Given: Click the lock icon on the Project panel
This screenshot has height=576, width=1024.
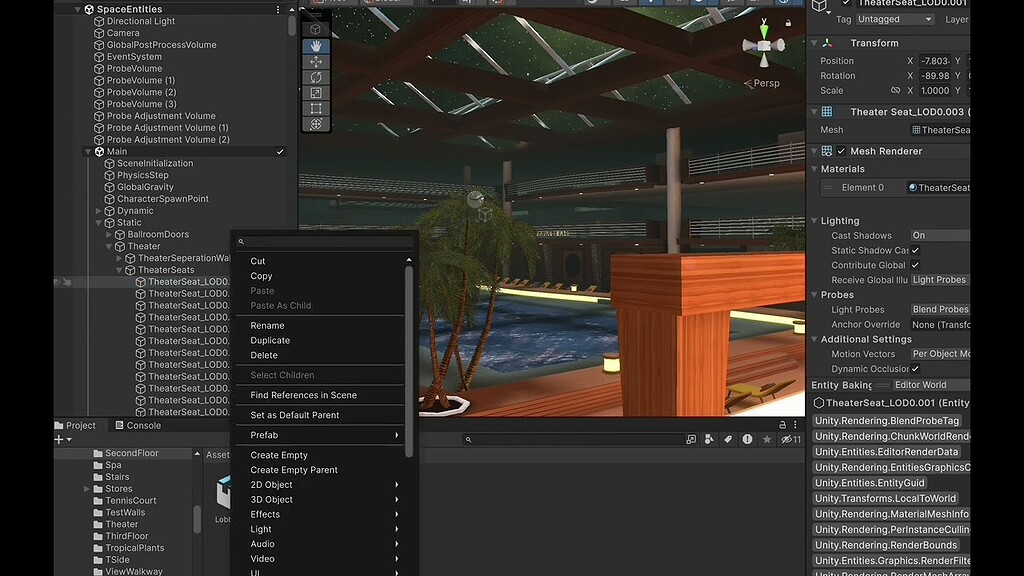Looking at the screenshot, I should tap(784, 424).
